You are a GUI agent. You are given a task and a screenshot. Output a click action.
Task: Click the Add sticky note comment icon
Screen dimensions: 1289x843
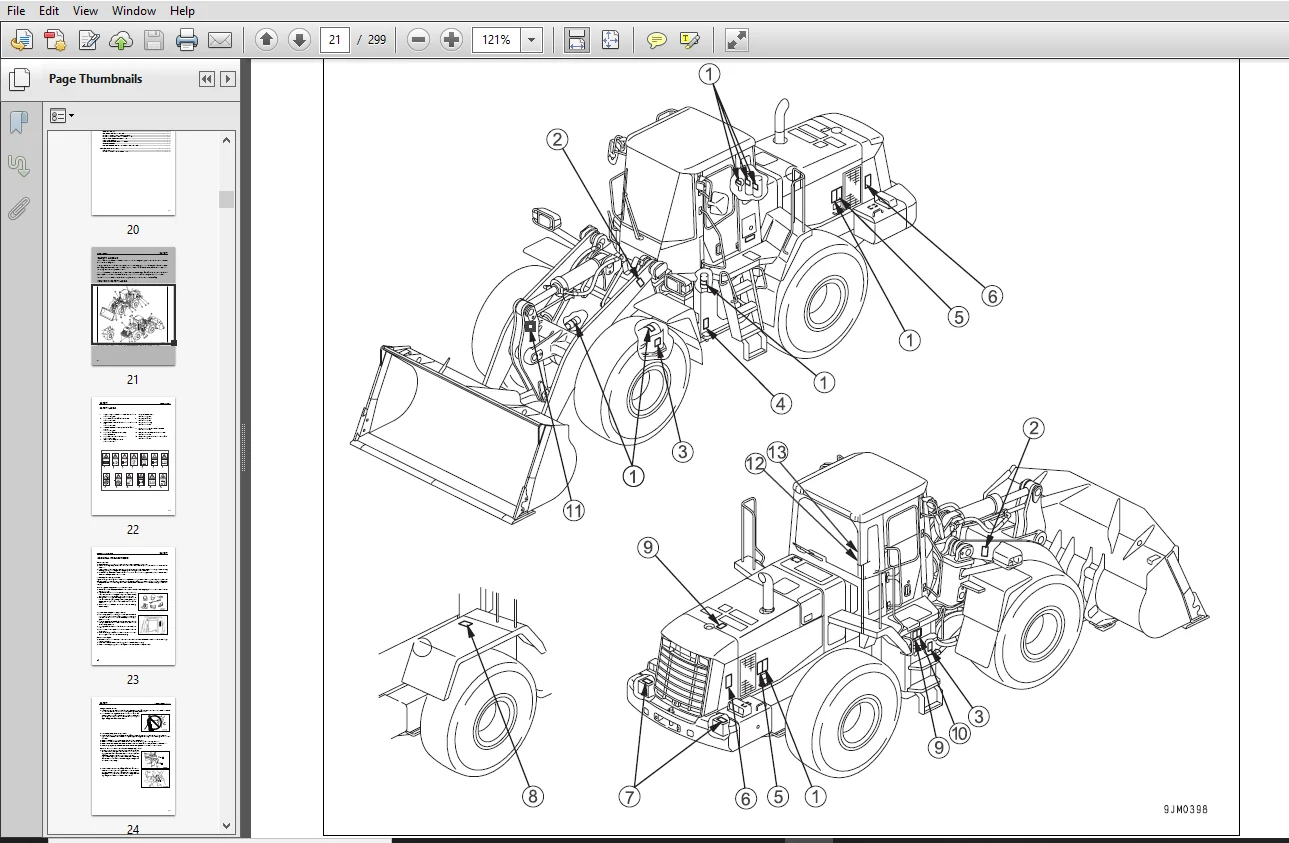pos(657,40)
